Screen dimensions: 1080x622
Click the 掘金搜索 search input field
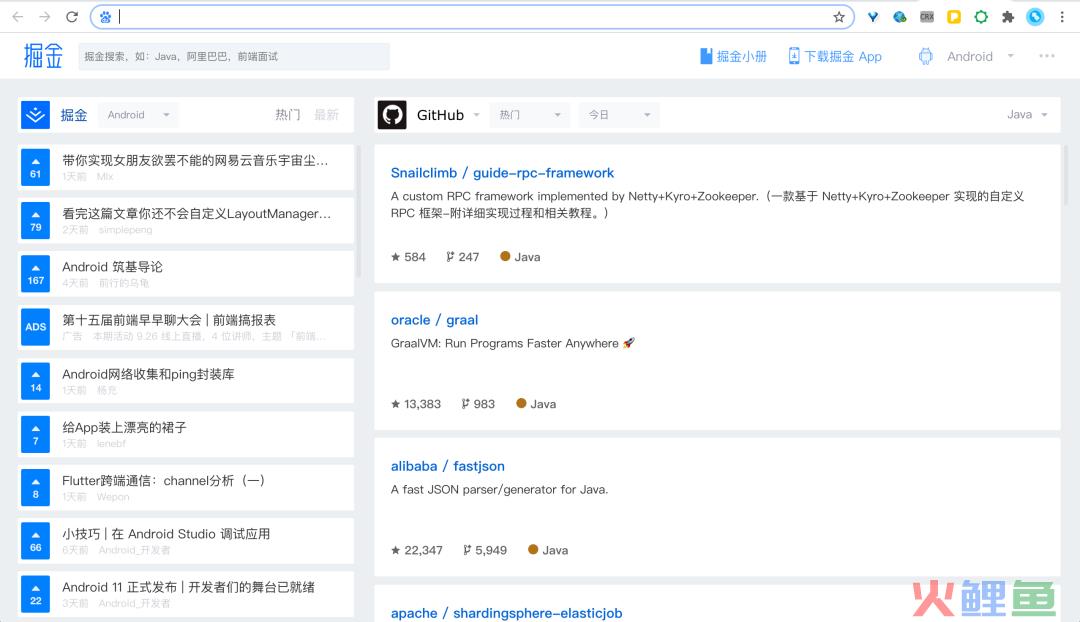coord(233,56)
